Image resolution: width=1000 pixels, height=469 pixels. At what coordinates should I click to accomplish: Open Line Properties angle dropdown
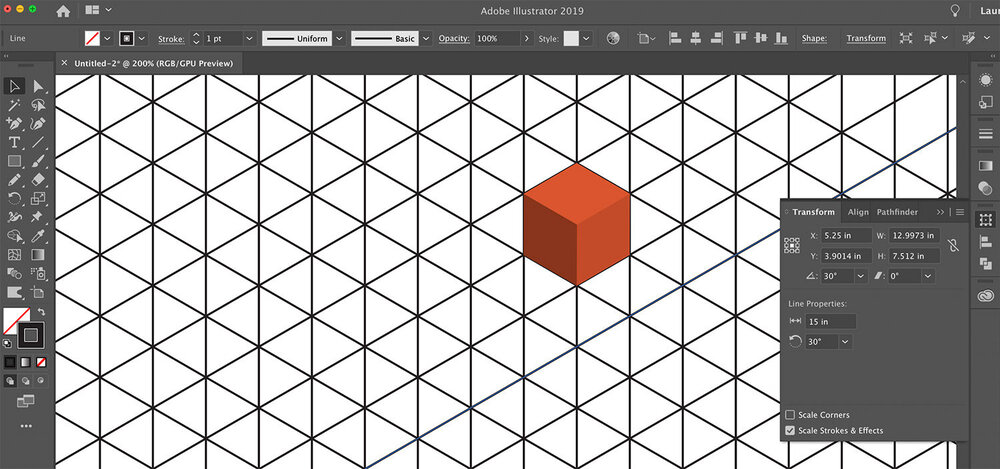pos(846,342)
